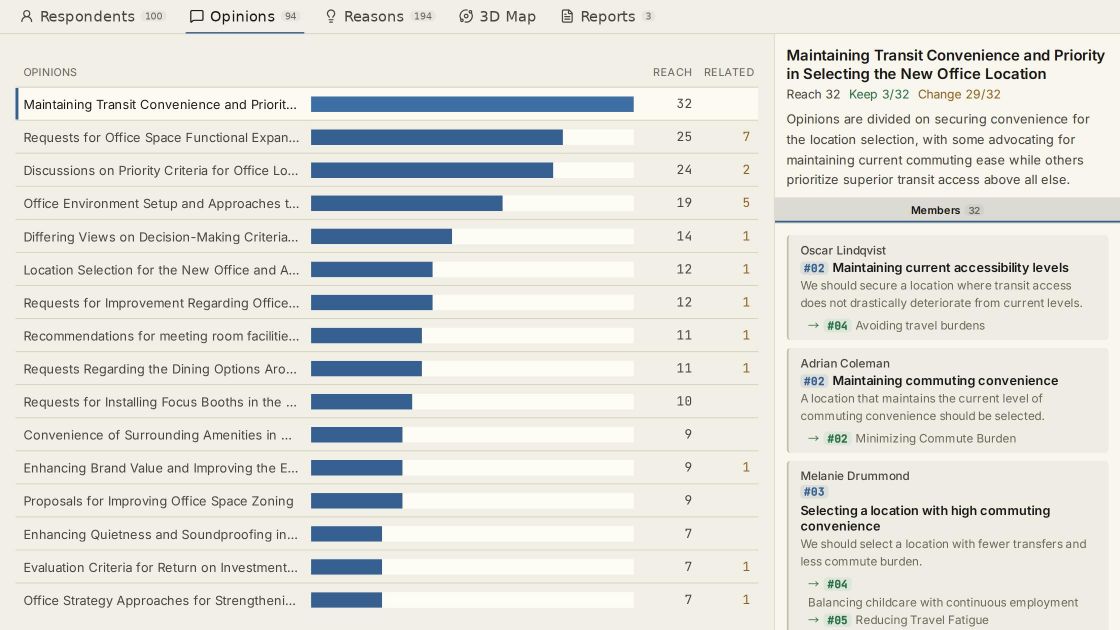Click the detail panel title Maintaining Transit Convenience

click(946, 64)
